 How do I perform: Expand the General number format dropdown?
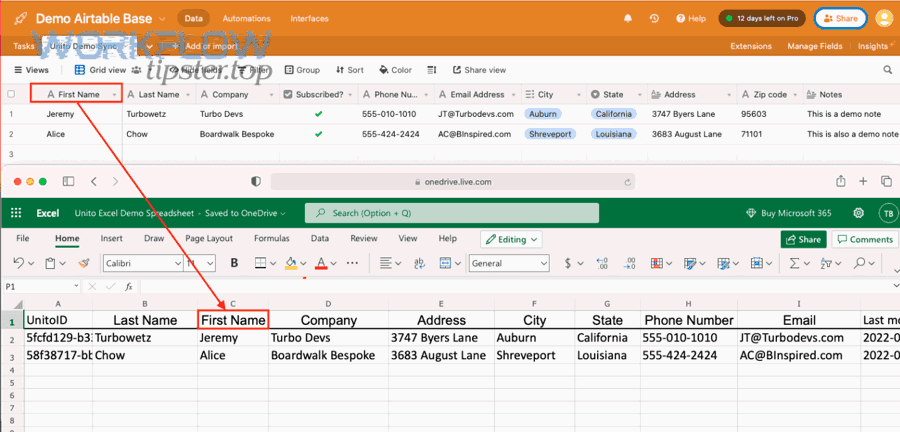509,263
